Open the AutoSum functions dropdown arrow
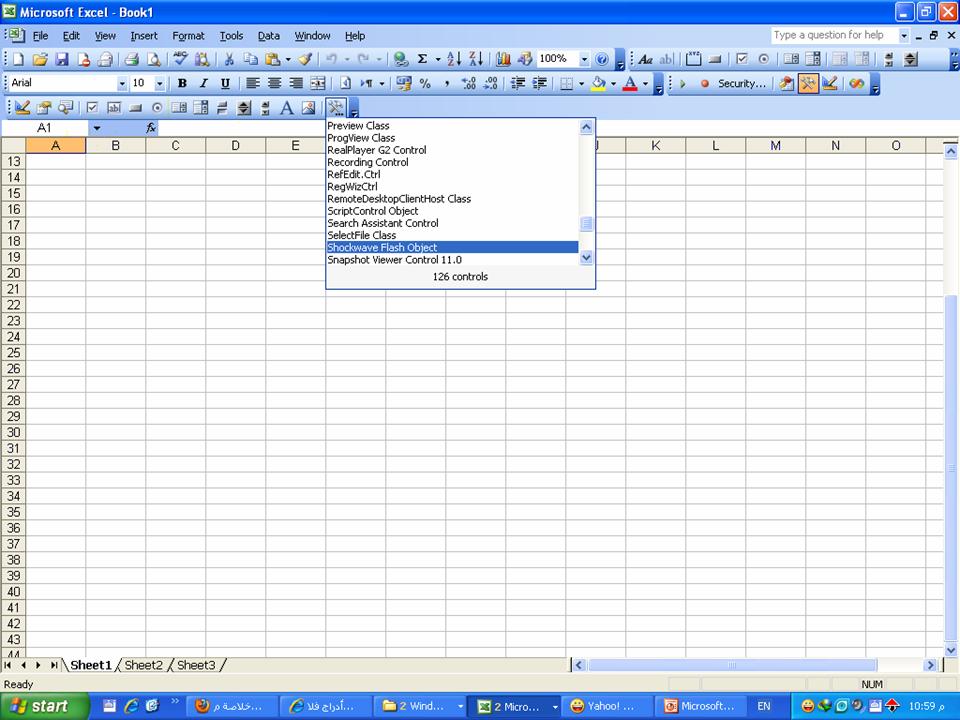 click(x=438, y=59)
